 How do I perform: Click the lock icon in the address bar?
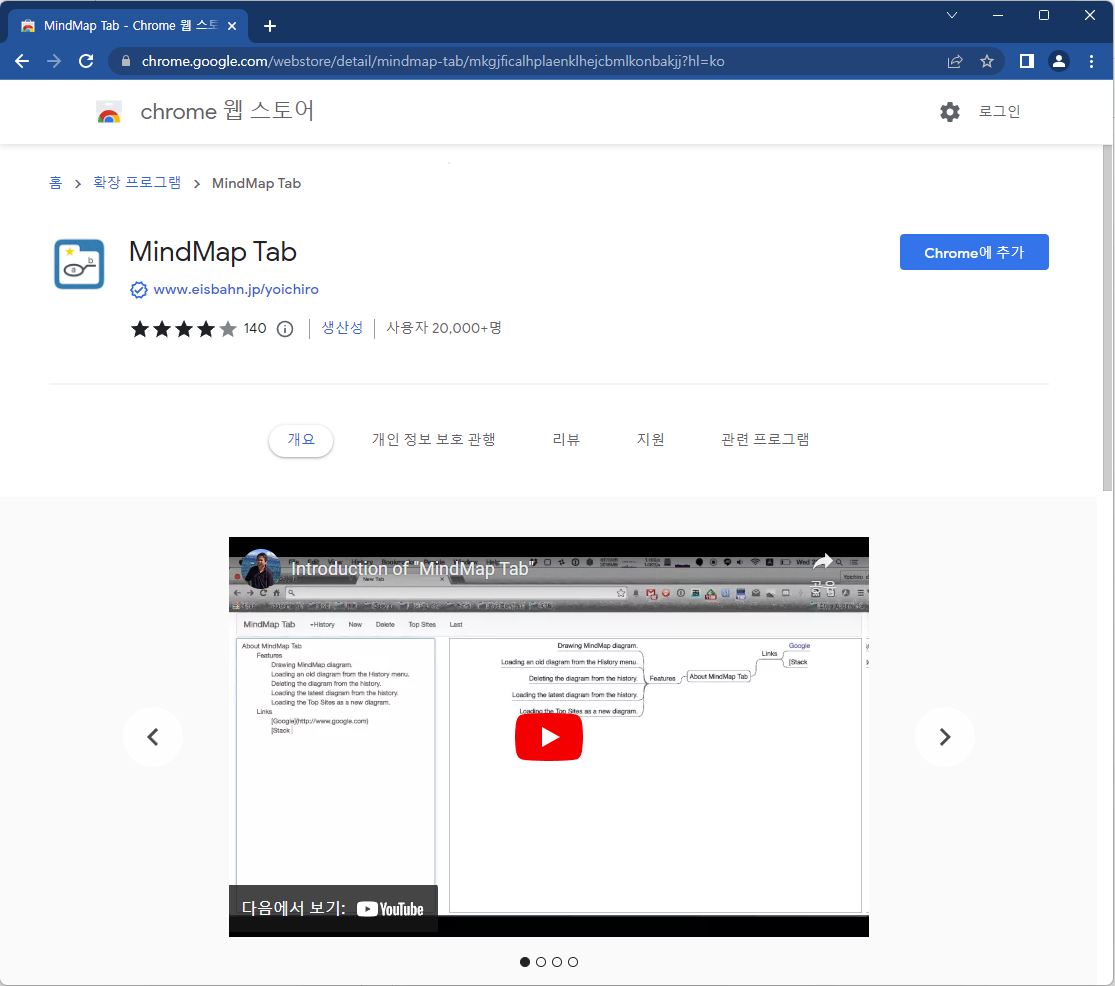(126, 61)
